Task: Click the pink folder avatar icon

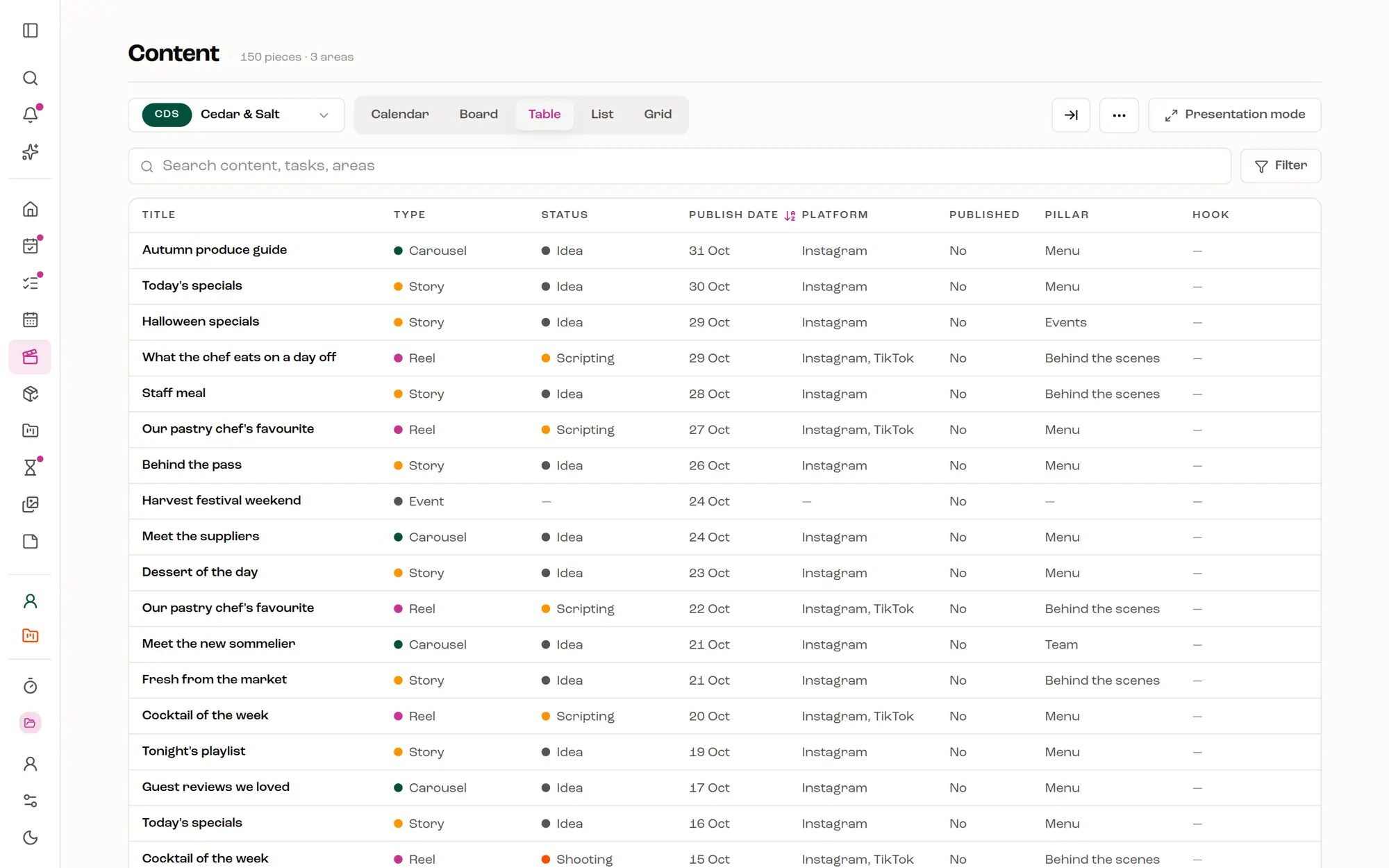Action: click(30, 723)
